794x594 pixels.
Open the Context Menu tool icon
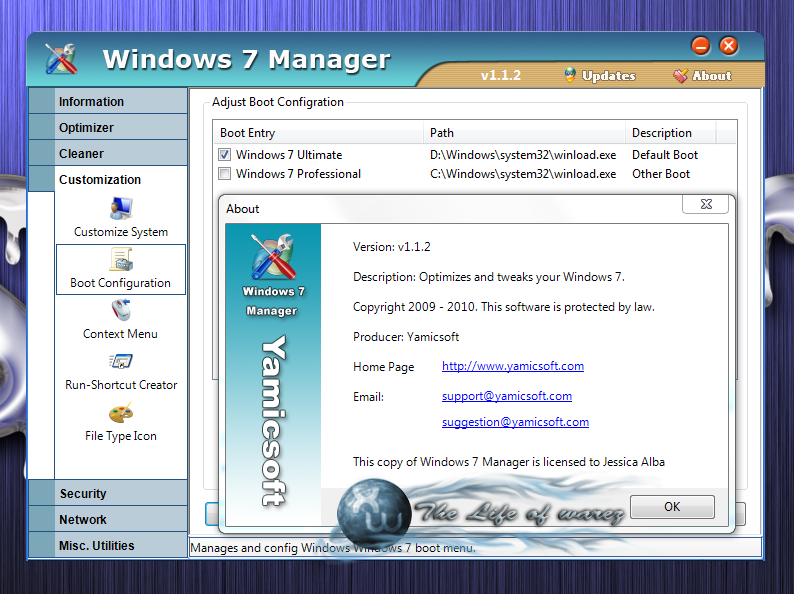pos(121,310)
